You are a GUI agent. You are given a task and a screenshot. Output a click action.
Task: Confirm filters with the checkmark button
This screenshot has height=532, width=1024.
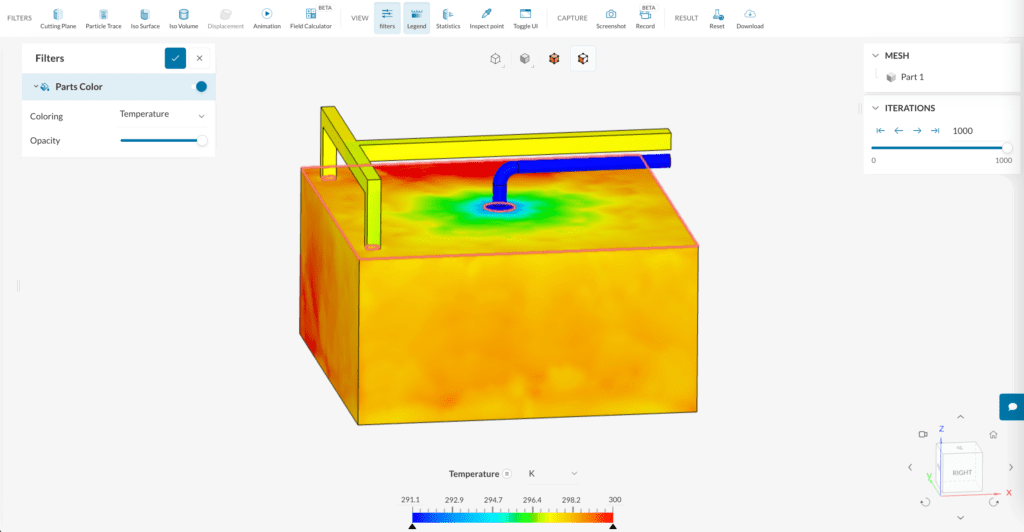point(175,58)
